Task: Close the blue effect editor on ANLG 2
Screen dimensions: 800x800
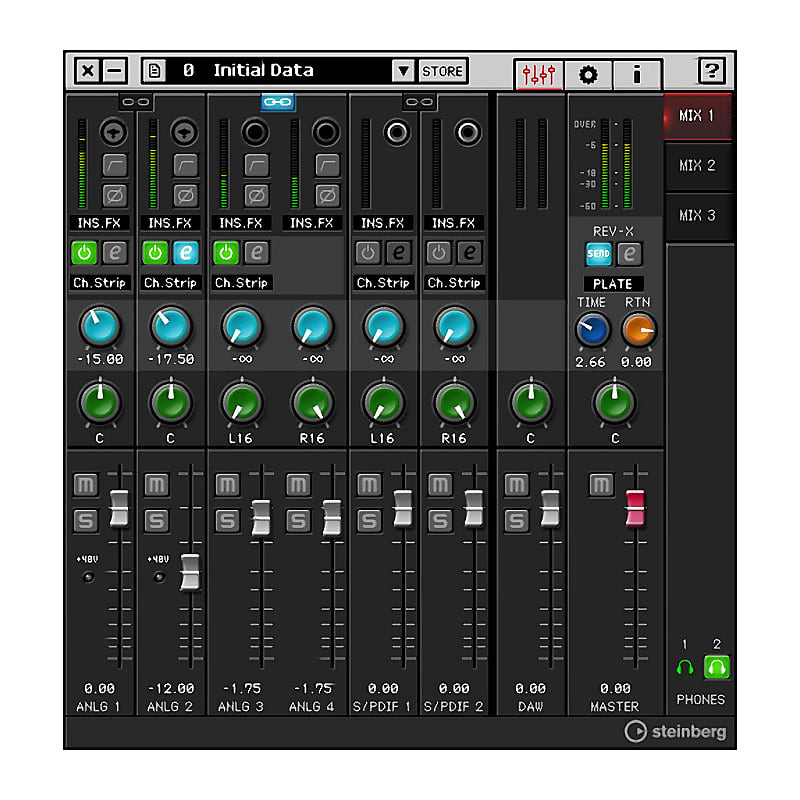Action: pos(186,253)
